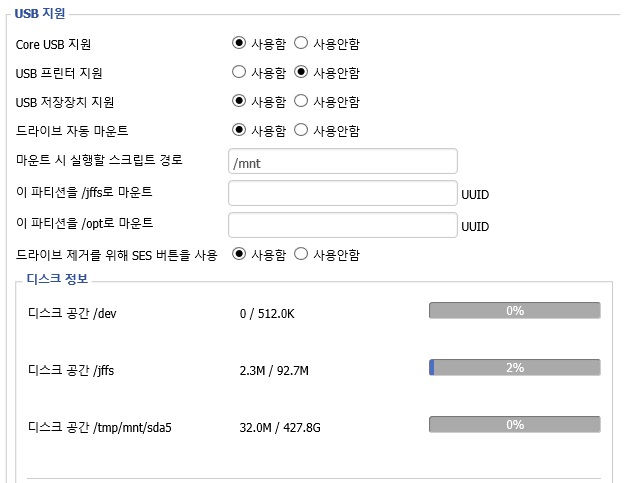Click the /jffs 2% usage bar

click(x=515, y=368)
